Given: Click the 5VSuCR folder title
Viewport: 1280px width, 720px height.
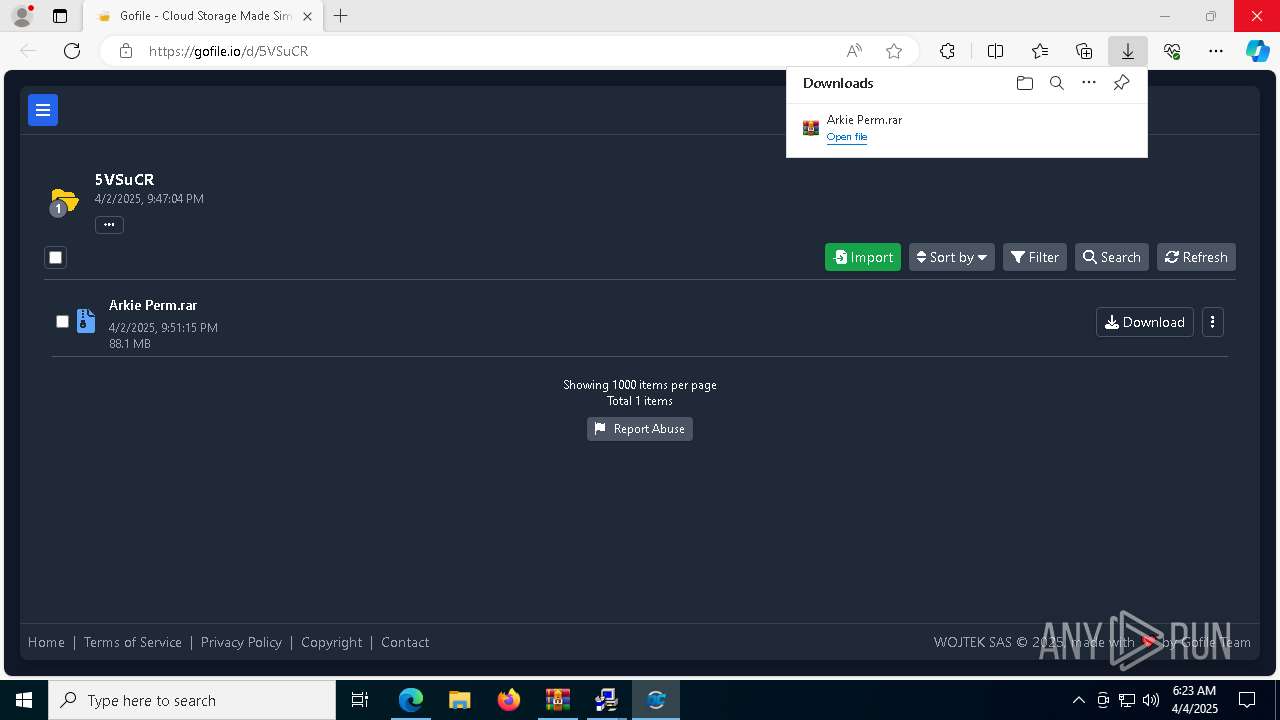Looking at the screenshot, I should click(x=124, y=180).
